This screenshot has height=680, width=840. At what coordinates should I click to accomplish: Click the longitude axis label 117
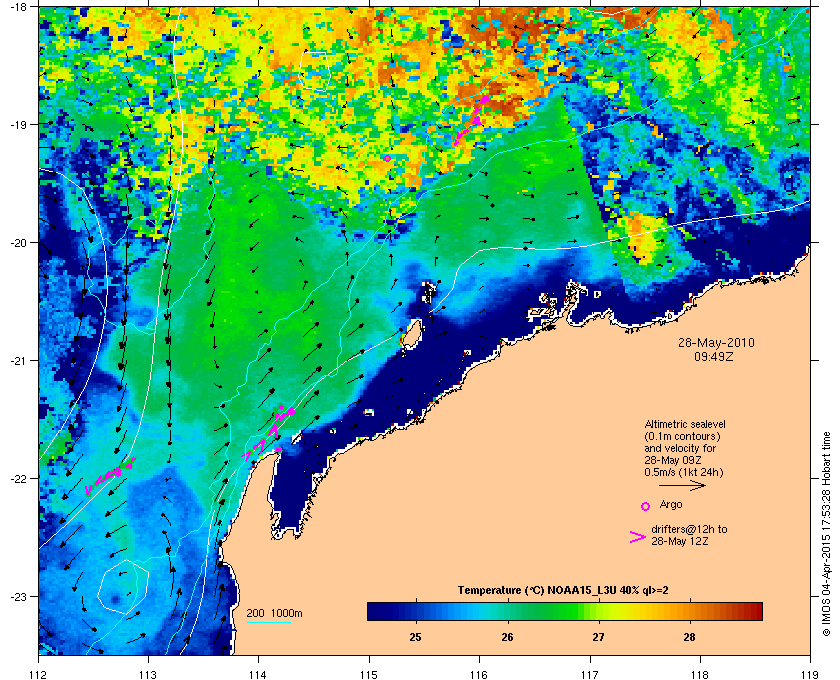[x=590, y=674]
